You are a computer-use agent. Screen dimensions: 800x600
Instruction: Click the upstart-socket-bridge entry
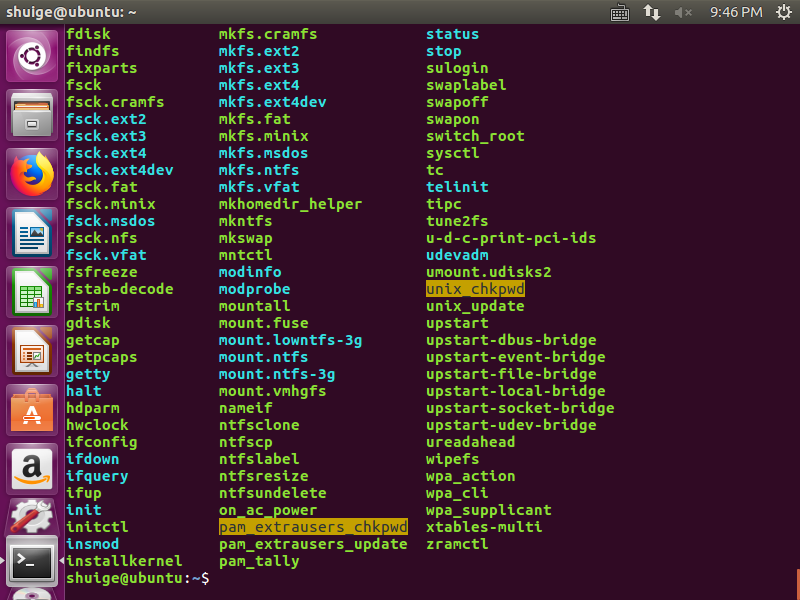tap(520, 408)
